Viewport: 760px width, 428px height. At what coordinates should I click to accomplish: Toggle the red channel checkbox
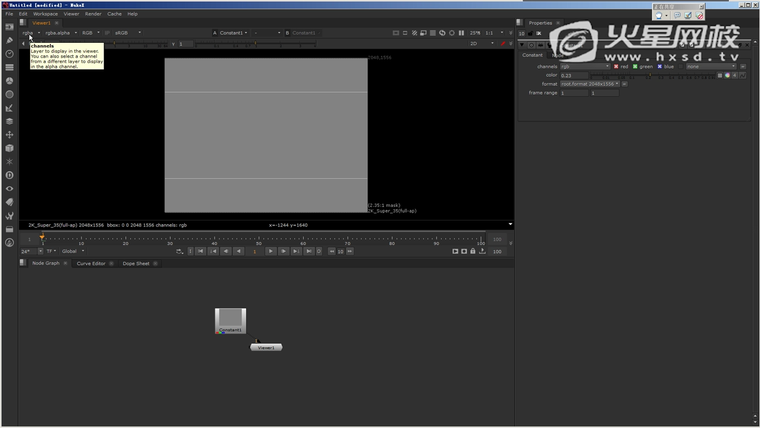point(616,67)
